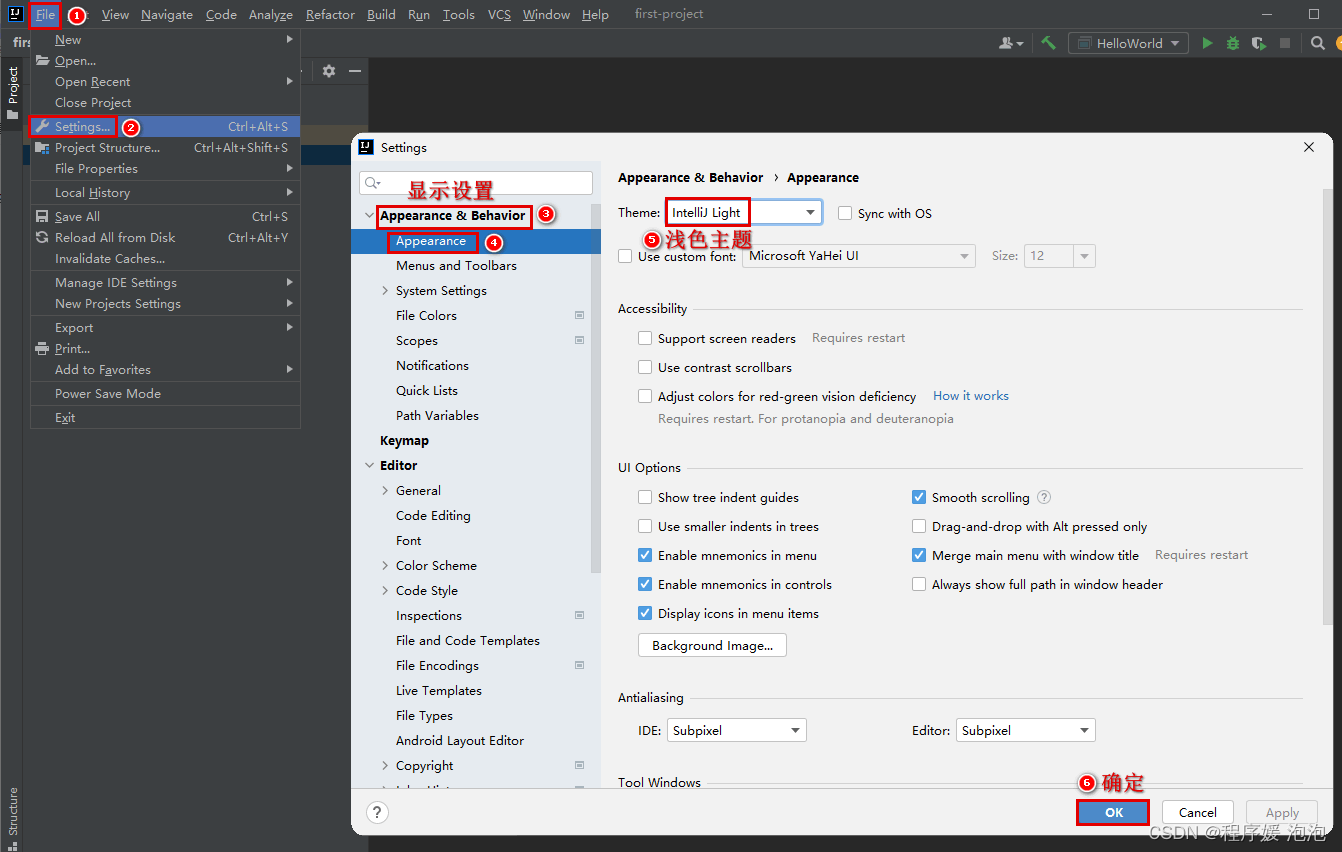Close the Settings dialog

pyautogui.click(x=1309, y=147)
